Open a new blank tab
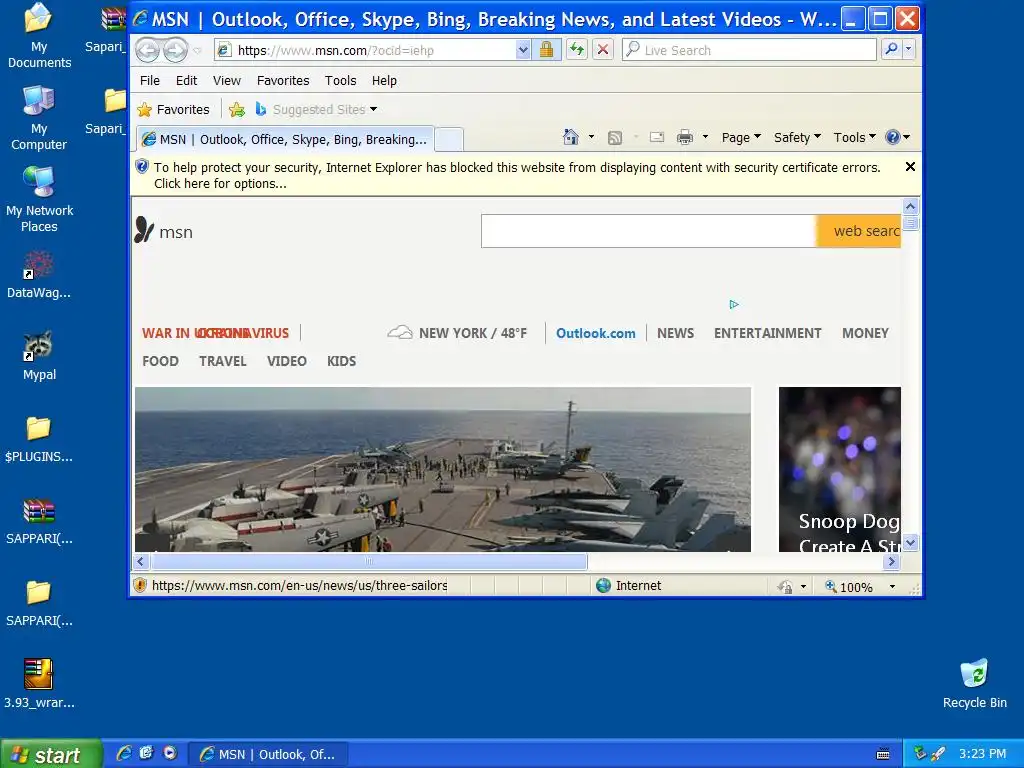Screen dimensions: 1024x768 449,139
